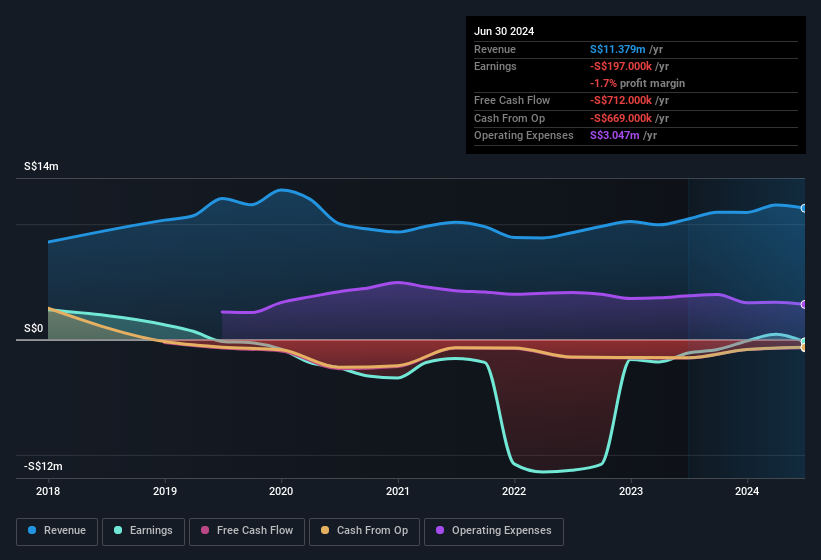
Task: Click the blue Revenue legend dot
Action: point(32,530)
